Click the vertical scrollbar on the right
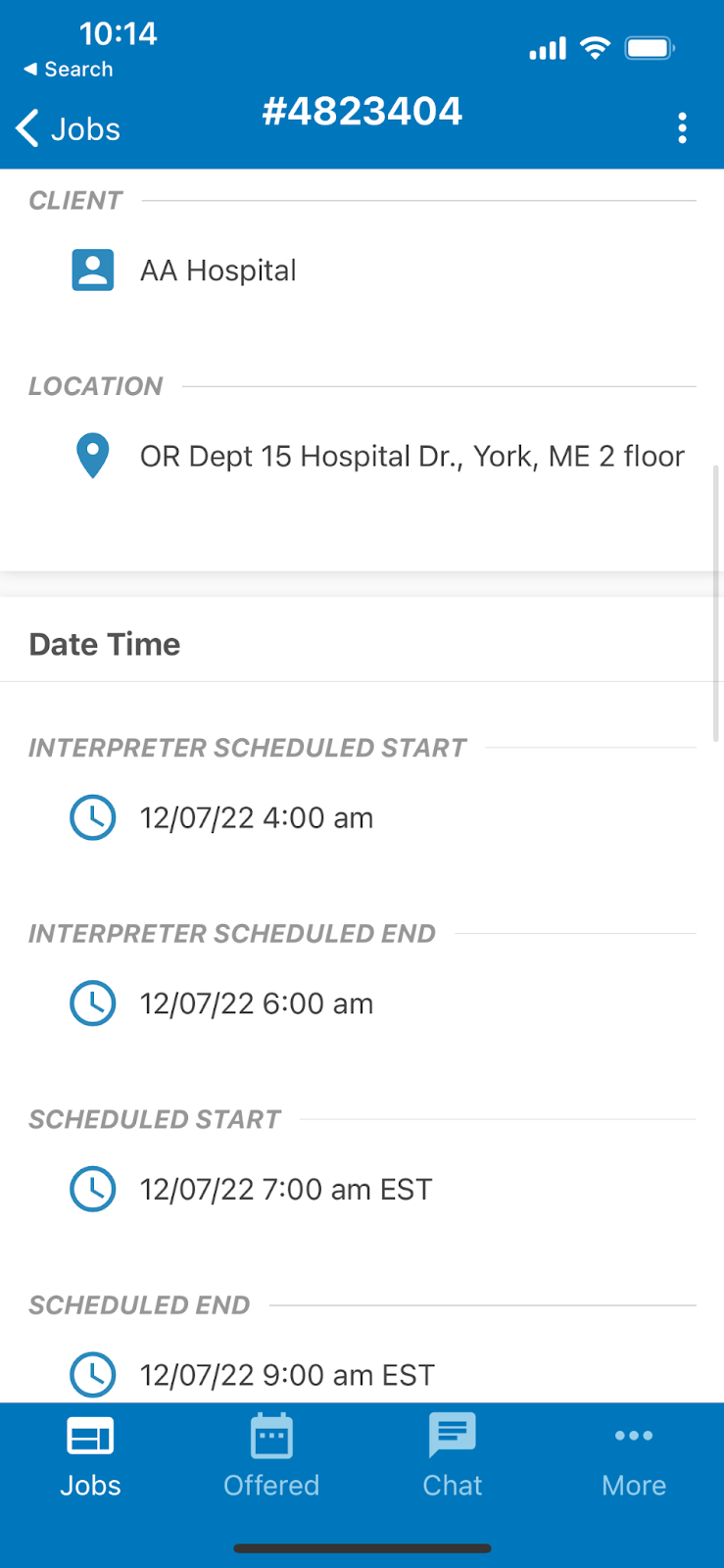 tap(716, 603)
